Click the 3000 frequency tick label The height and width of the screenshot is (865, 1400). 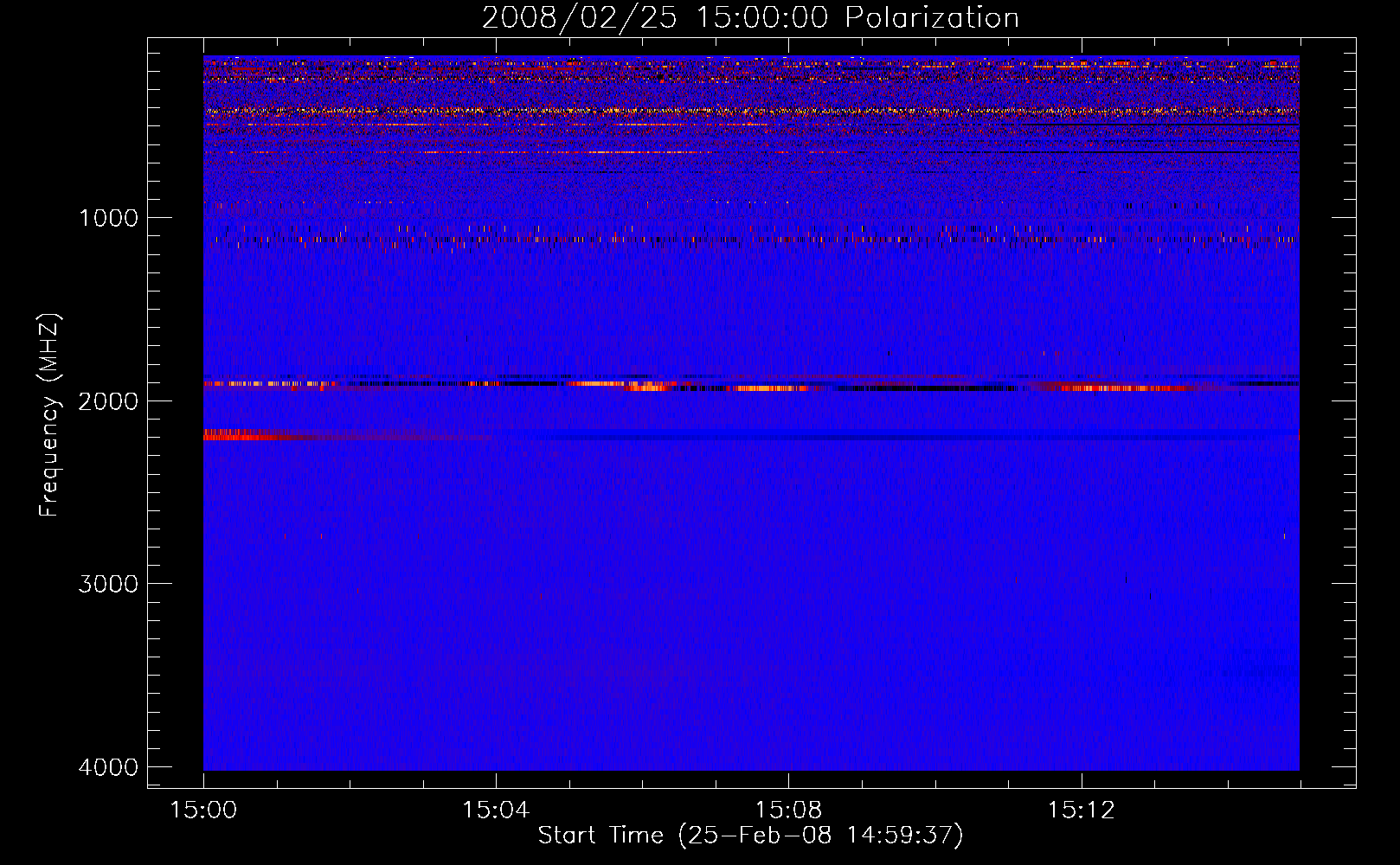click(108, 584)
